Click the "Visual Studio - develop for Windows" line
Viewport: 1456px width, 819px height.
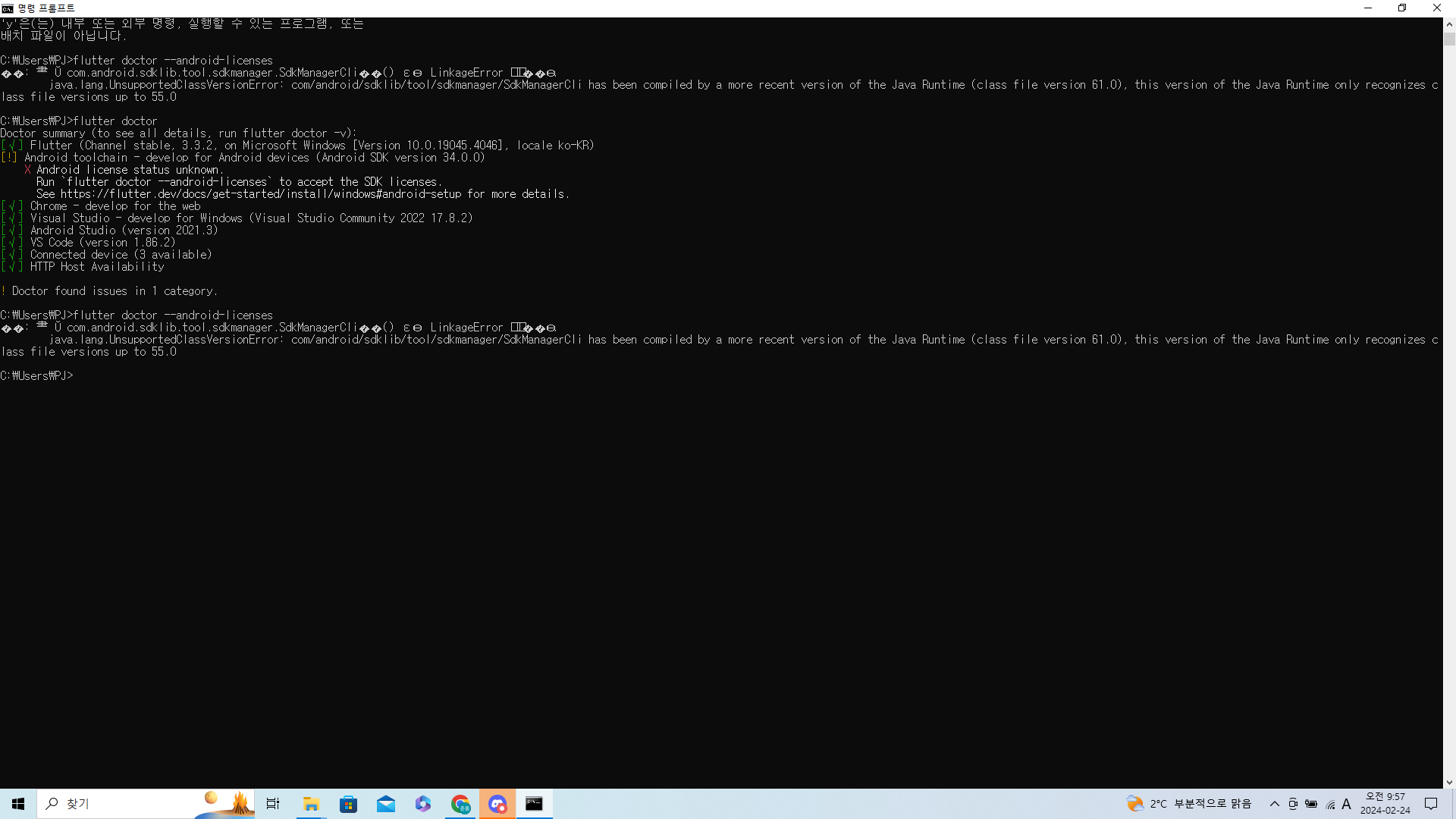point(252,218)
